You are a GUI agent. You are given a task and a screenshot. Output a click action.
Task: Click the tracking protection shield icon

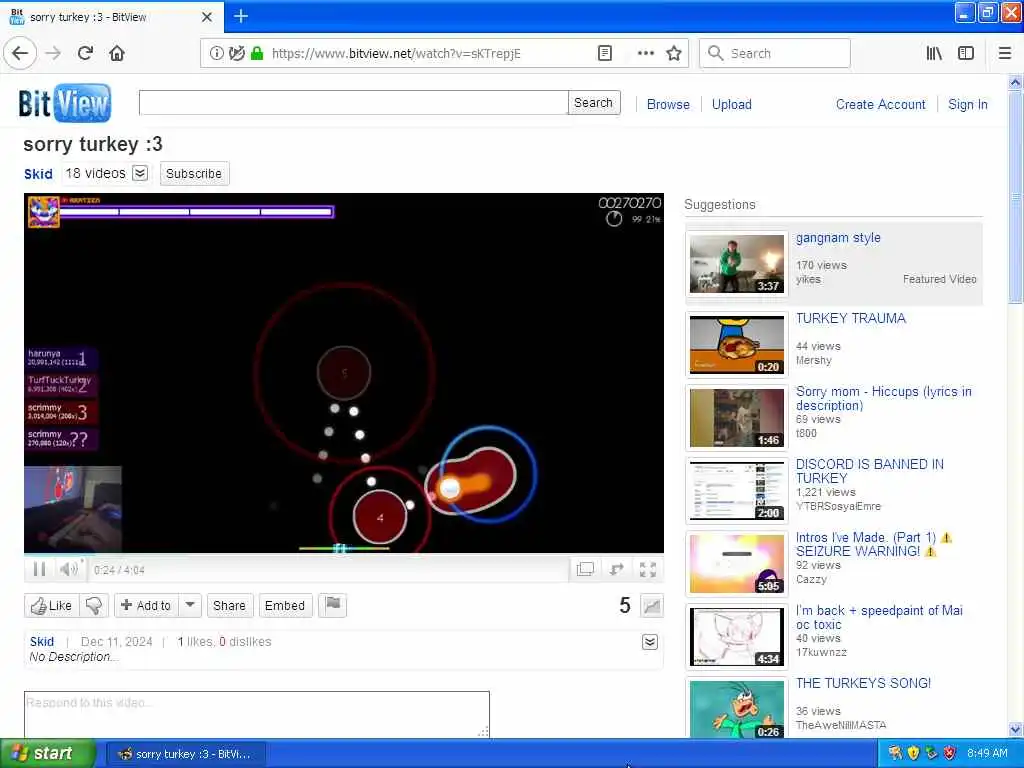[237, 53]
